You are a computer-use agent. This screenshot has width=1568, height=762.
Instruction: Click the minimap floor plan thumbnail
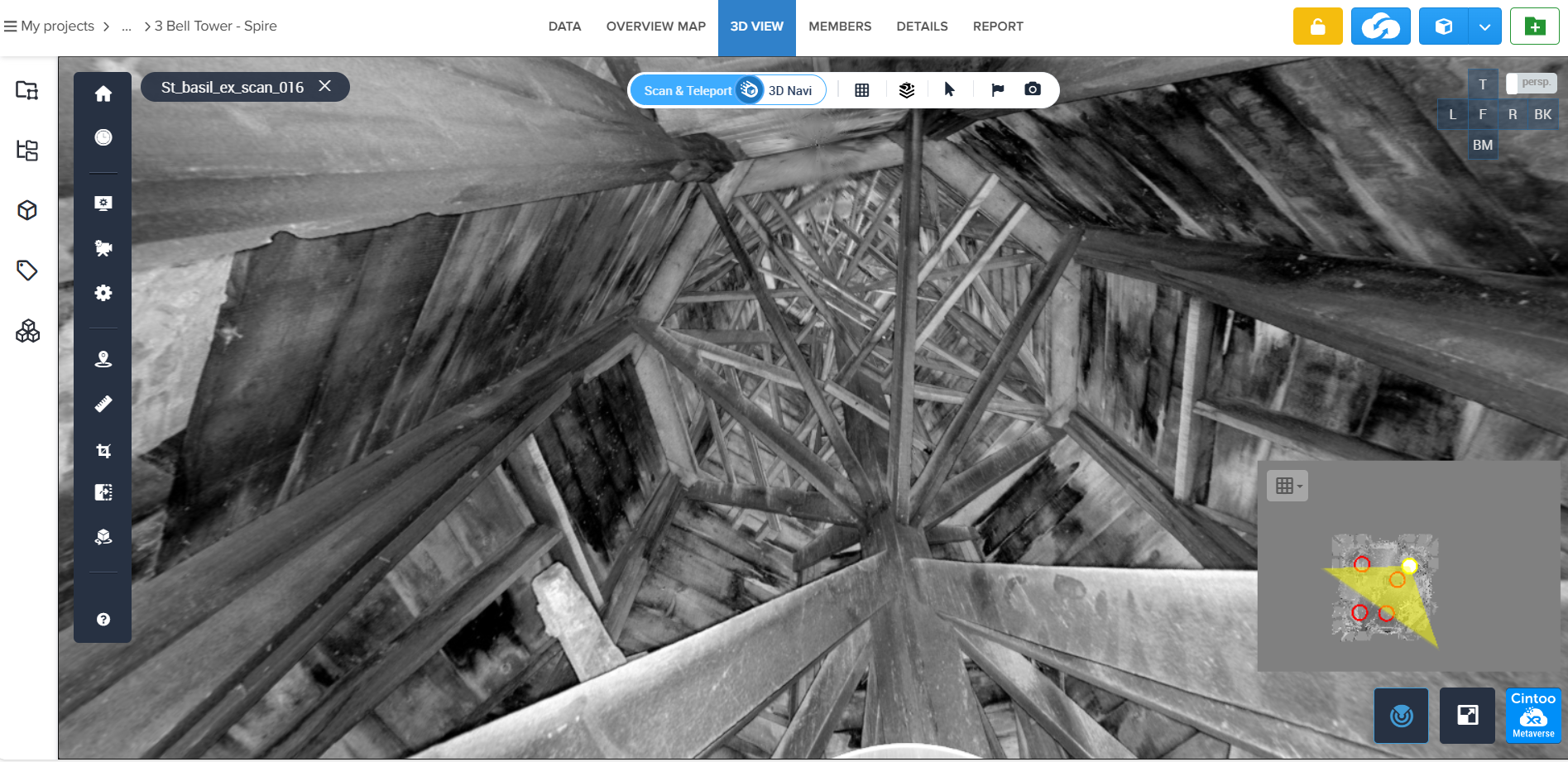tap(1384, 588)
